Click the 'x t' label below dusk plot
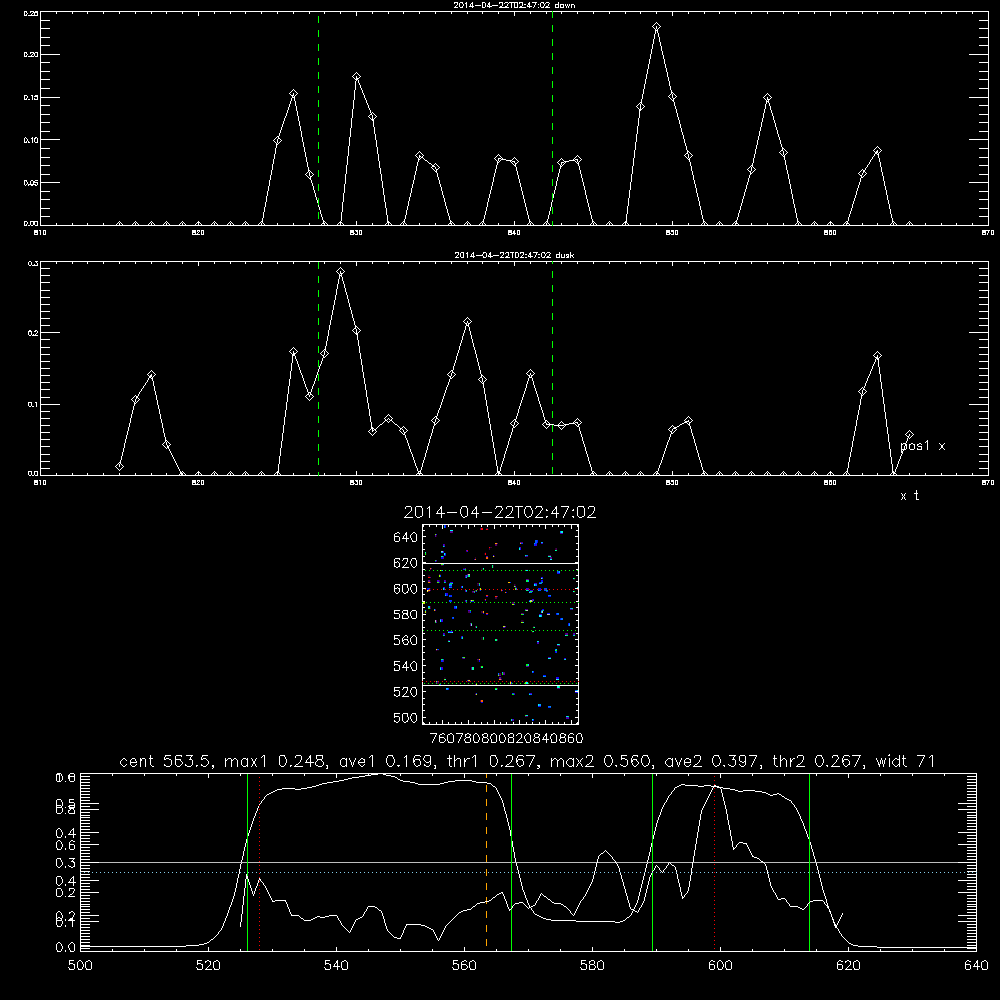 coord(909,496)
